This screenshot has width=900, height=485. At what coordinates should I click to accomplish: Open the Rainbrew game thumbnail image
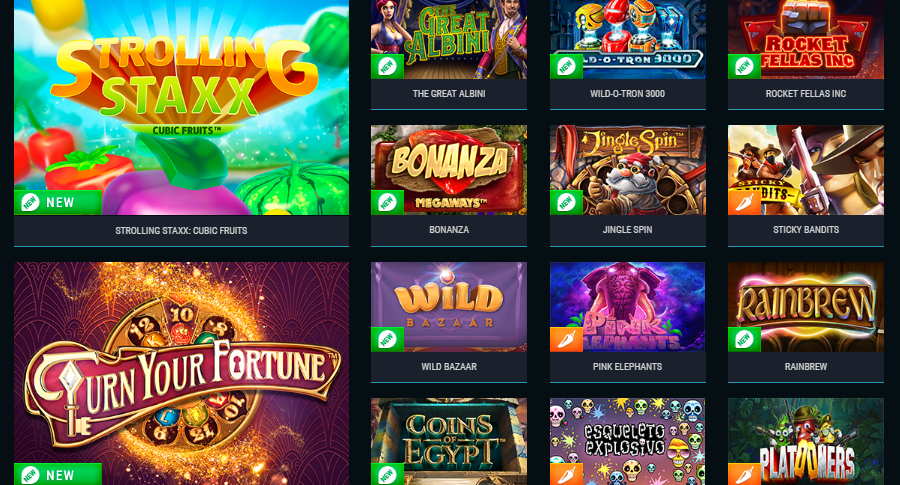(x=806, y=306)
